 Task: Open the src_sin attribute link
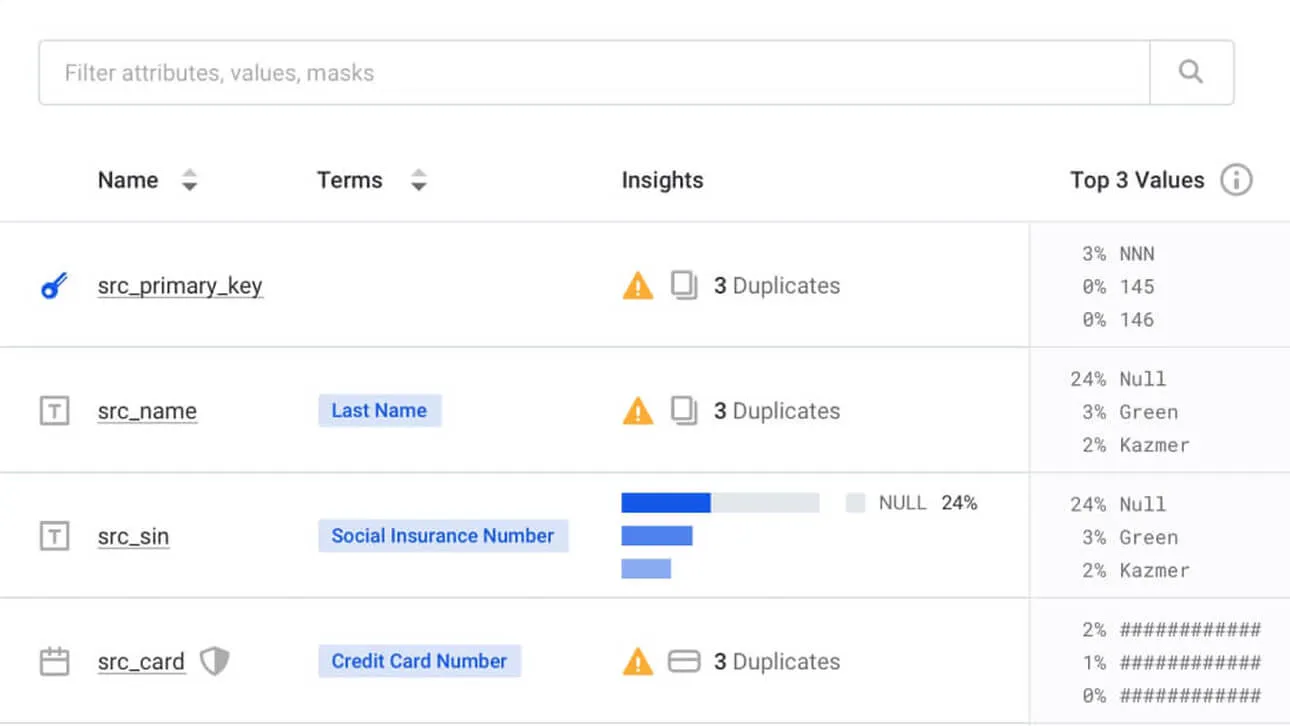coord(133,537)
